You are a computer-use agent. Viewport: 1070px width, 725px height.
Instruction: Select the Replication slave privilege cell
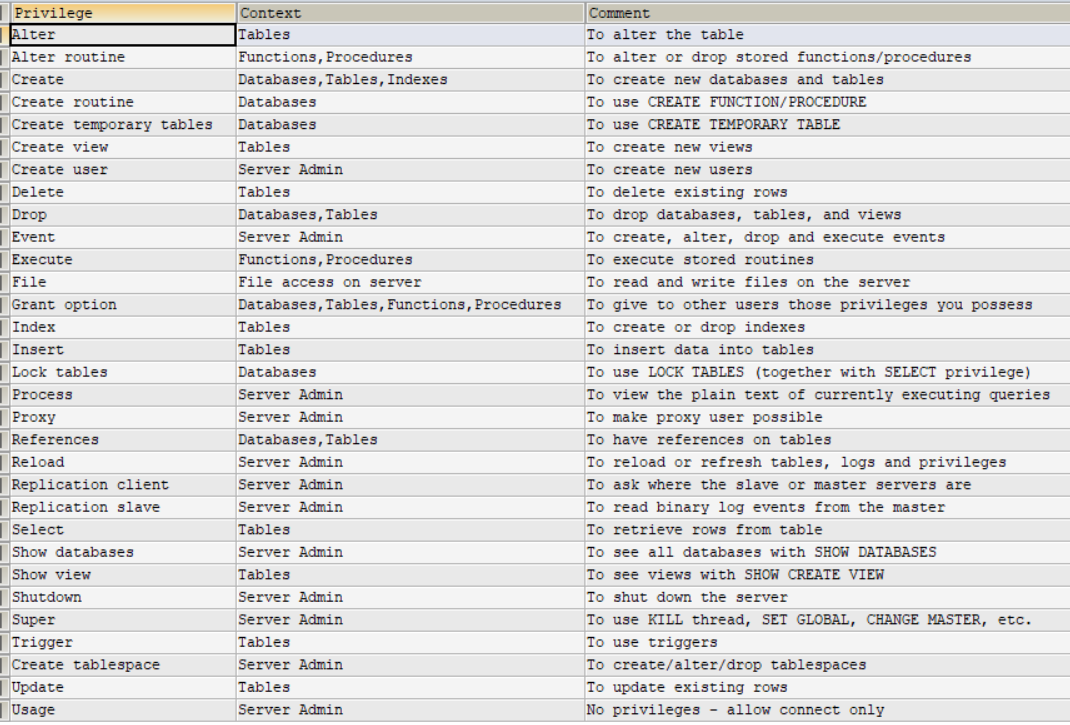pos(122,507)
